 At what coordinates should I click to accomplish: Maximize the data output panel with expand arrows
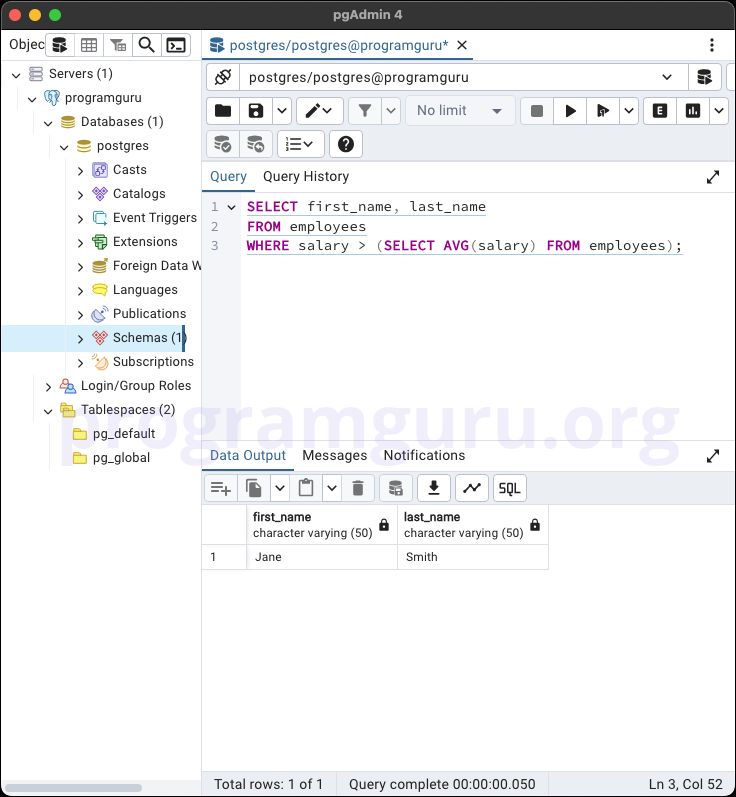point(713,456)
